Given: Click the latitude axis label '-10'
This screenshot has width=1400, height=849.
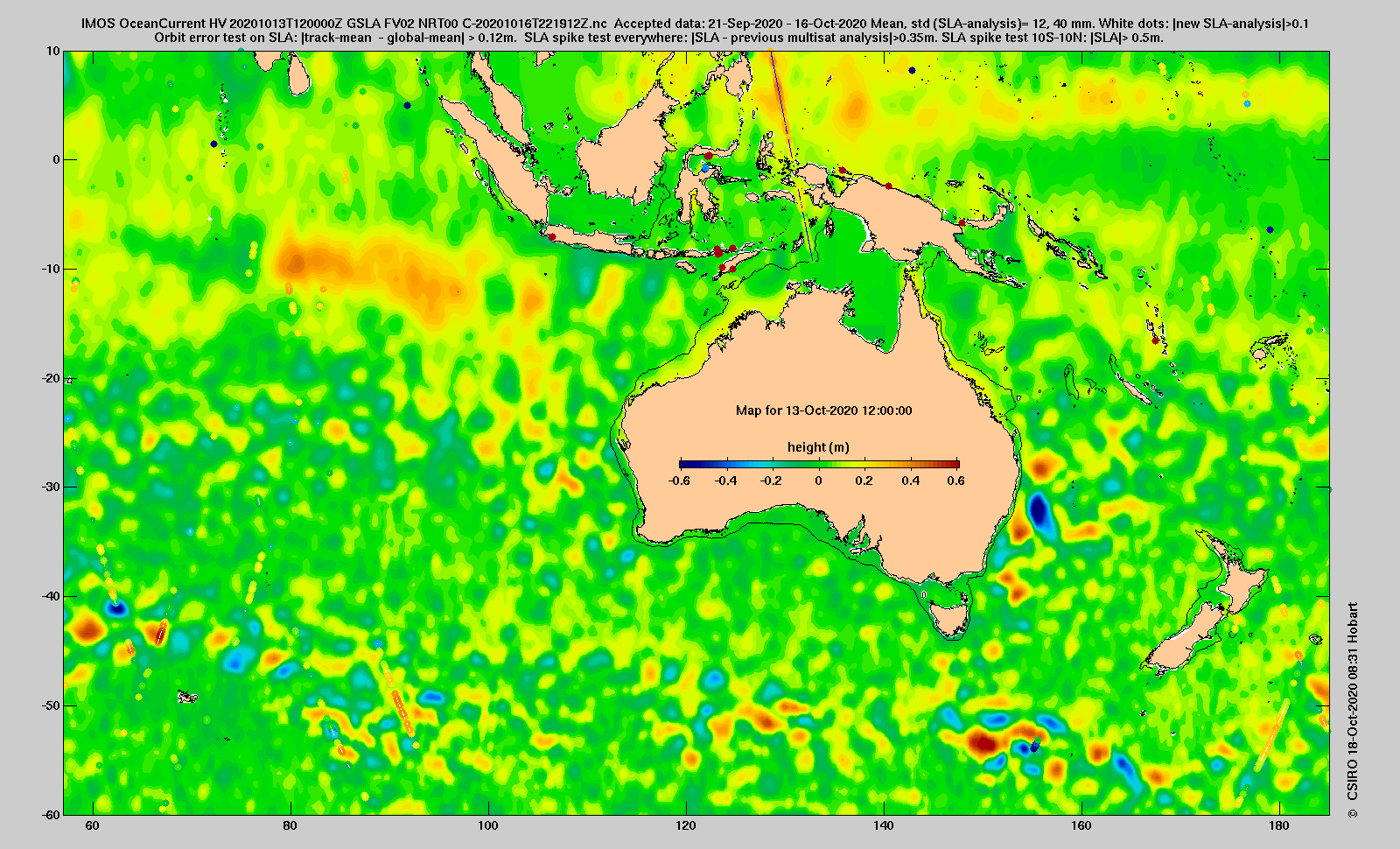Looking at the screenshot, I should click(52, 269).
